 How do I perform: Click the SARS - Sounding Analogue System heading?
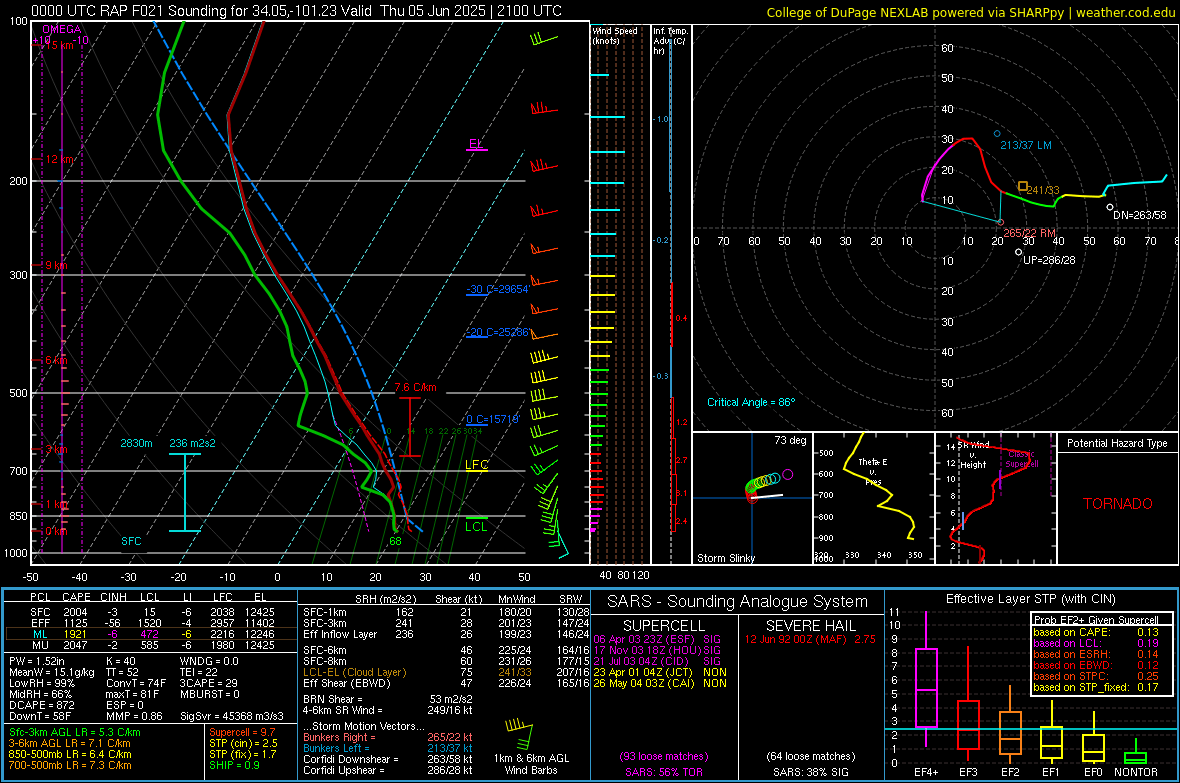point(737,602)
